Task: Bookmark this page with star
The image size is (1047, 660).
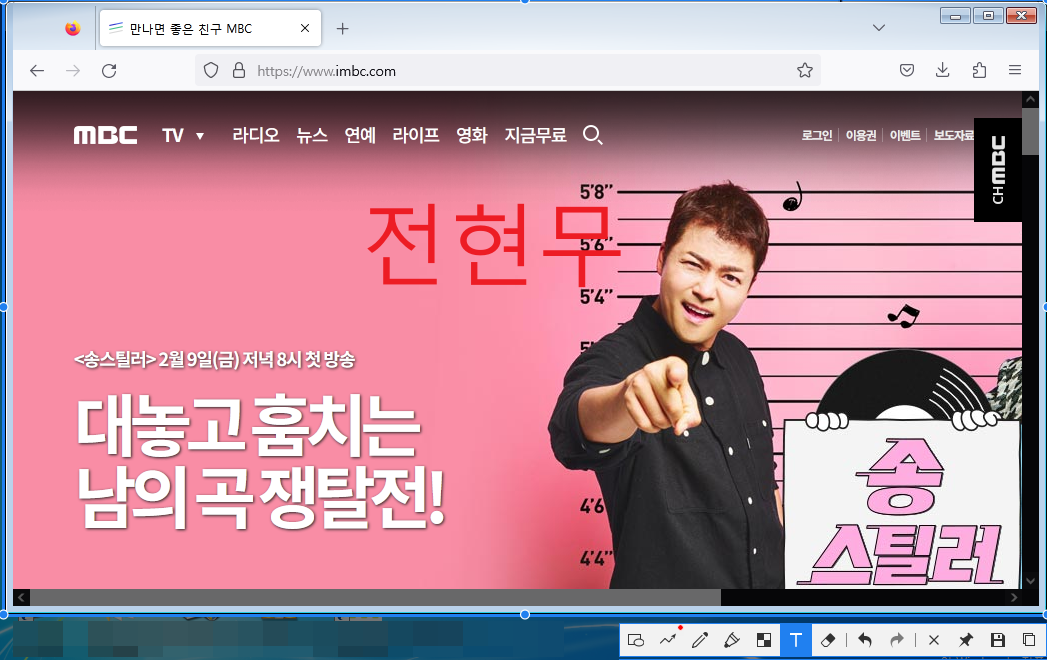Action: [x=805, y=70]
